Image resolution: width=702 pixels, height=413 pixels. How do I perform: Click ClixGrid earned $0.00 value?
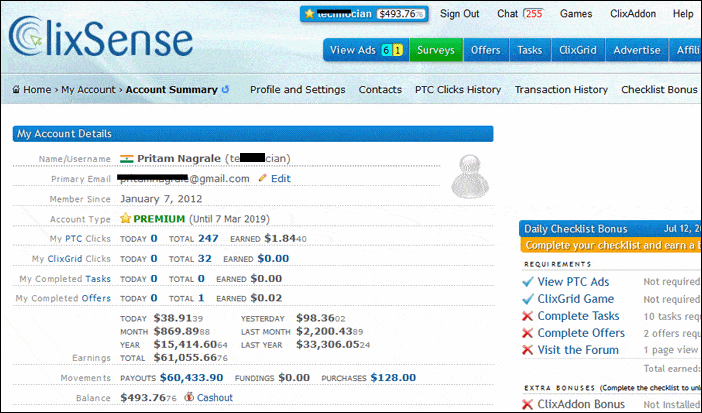(x=273, y=258)
